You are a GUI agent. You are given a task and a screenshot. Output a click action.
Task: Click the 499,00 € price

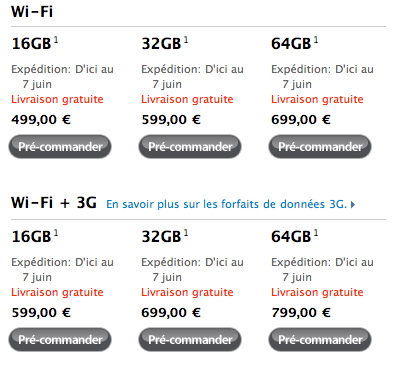(x=41, y=119)
